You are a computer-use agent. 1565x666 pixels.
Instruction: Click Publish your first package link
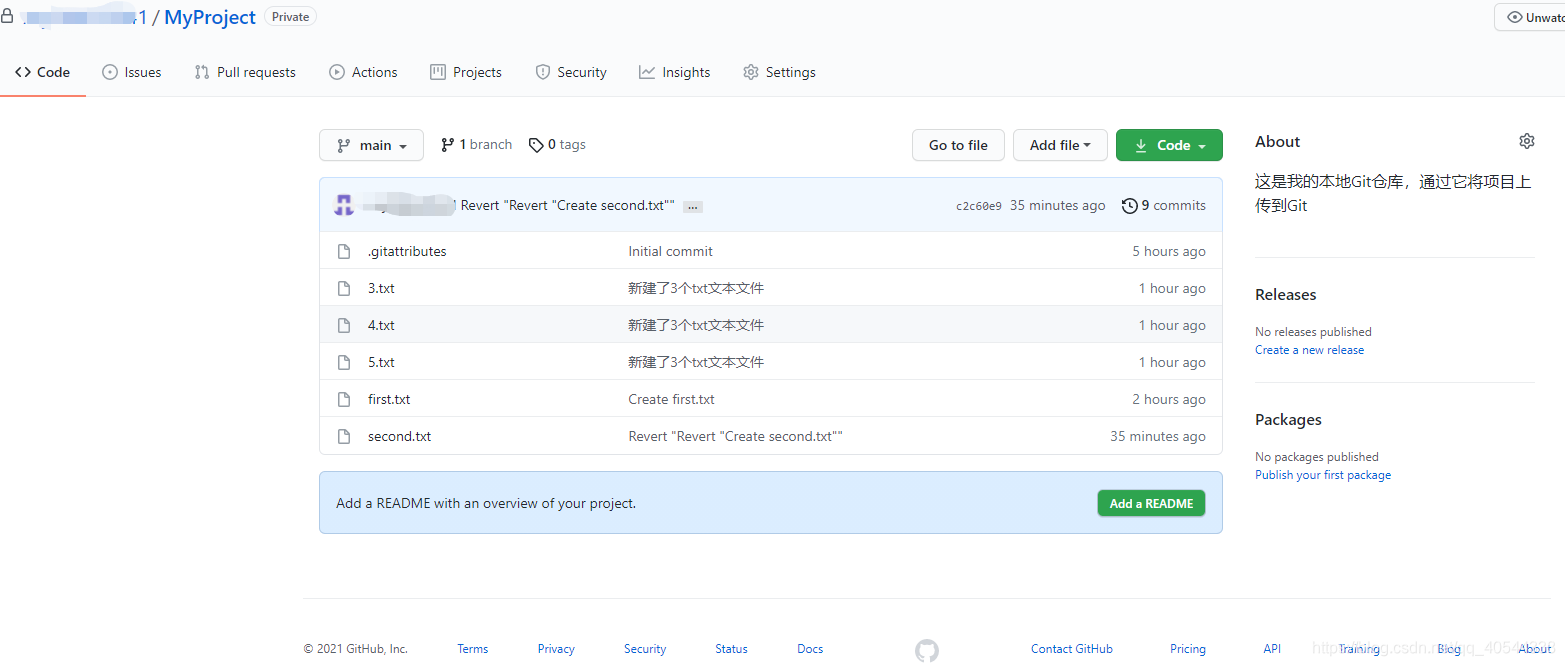pyautogui.click(x=1323, y=475)
